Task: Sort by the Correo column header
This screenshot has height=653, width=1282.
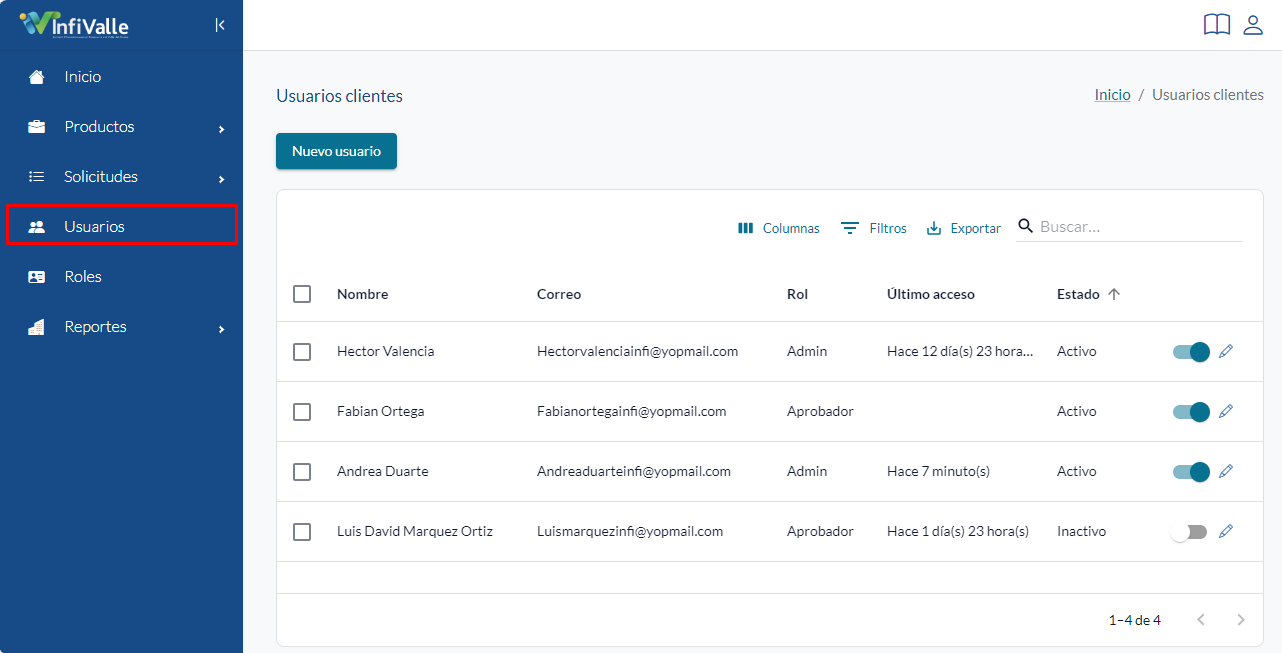Action: 559,294
